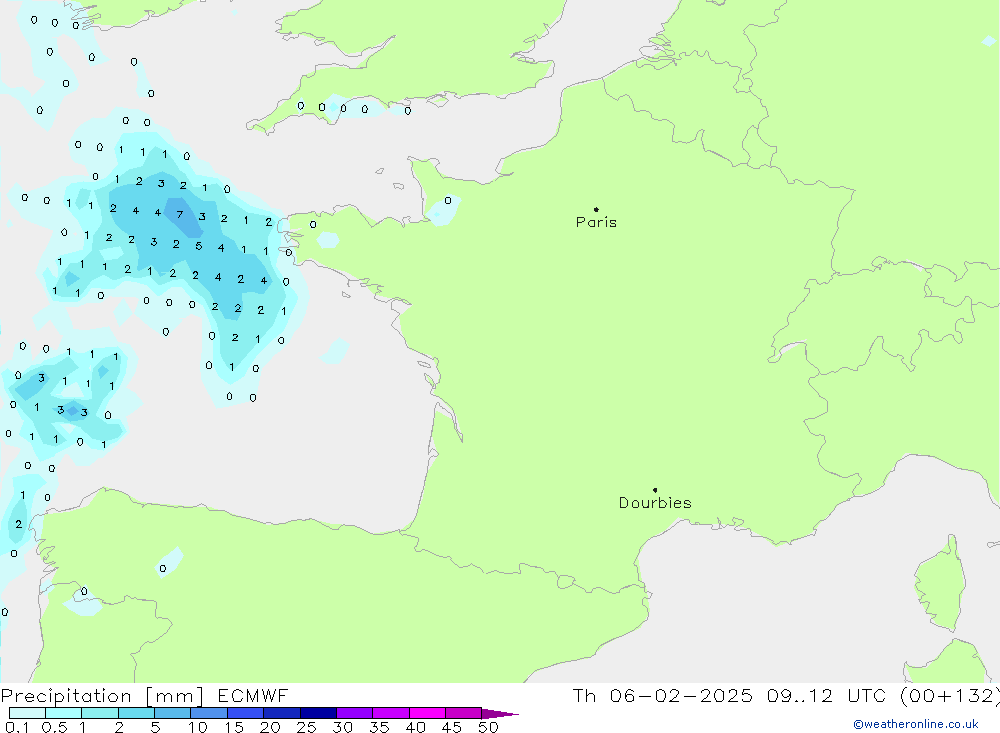The width and height of the screenshot is (1000, 733).
Task: Click the precipitation value 7 on the map
Action: (180, 214)
